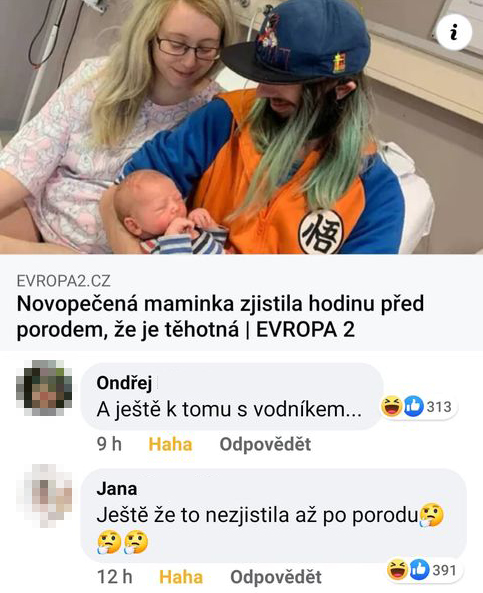
Task: Open the article headline about Novopečená maminka
Action: coord(220,316)
